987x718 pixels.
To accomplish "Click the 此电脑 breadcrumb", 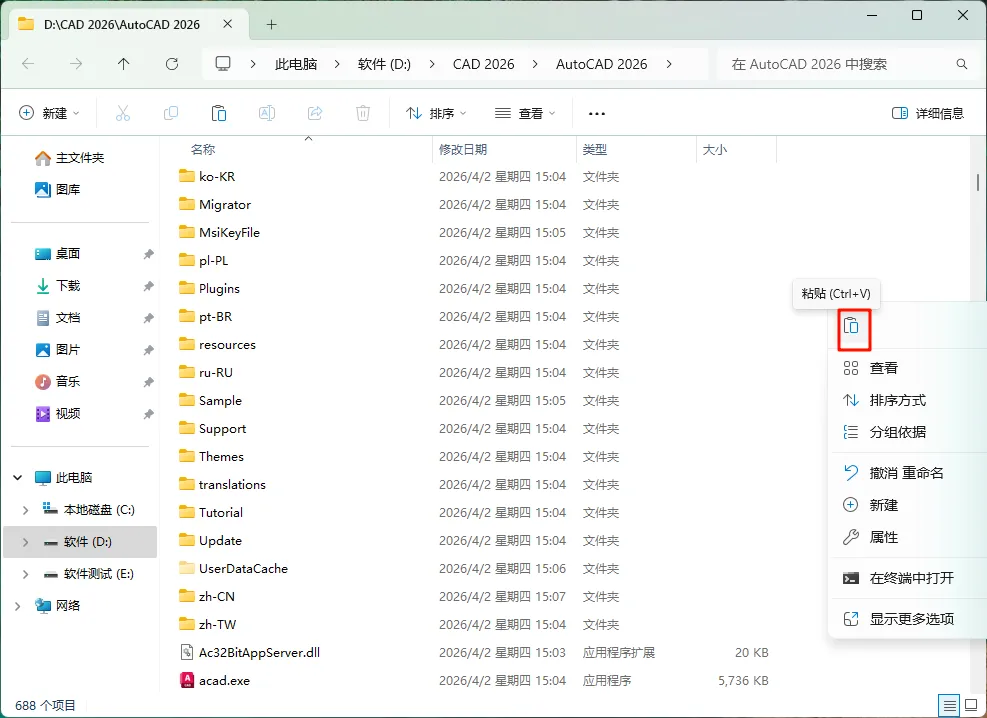I will coord(296,64).
